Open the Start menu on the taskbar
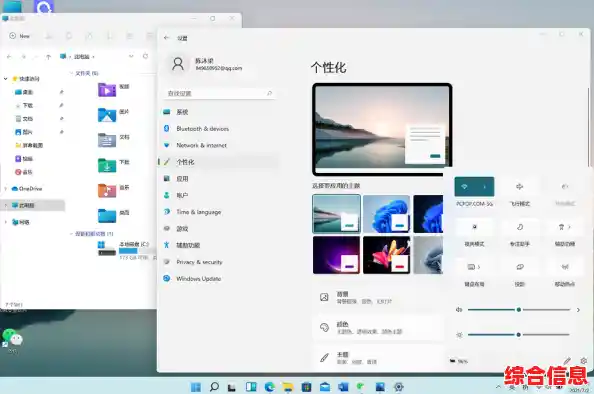594x394 pixels. pyautogui.click(x=196, y=387)
